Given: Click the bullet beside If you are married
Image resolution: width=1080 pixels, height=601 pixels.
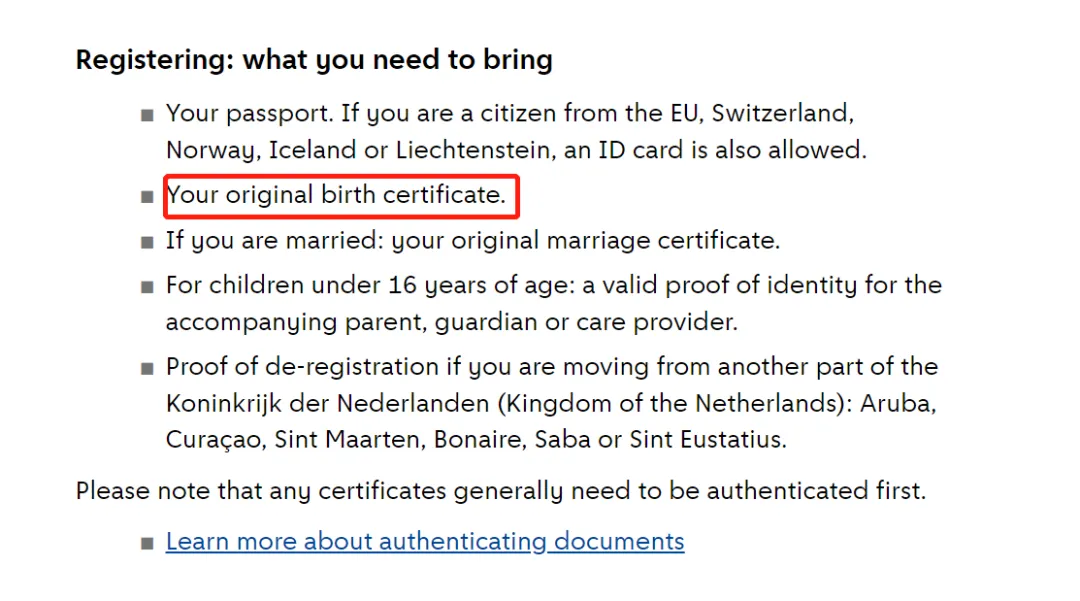Looking at the screenshot, I should coord(147,242).
